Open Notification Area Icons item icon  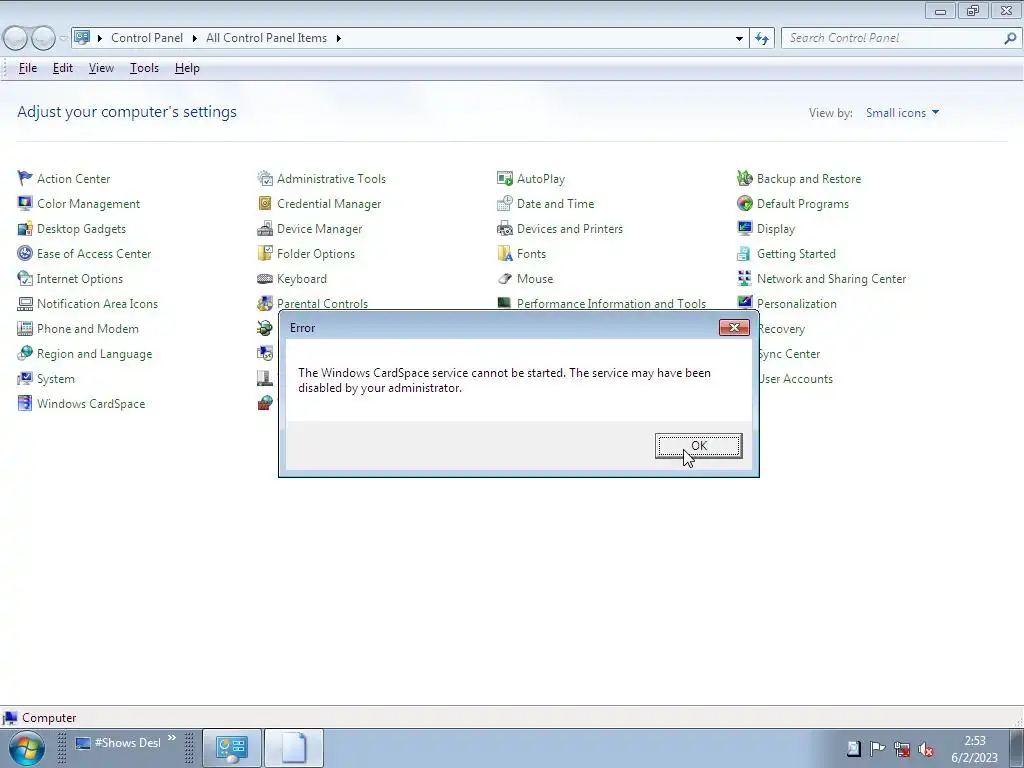25,304
